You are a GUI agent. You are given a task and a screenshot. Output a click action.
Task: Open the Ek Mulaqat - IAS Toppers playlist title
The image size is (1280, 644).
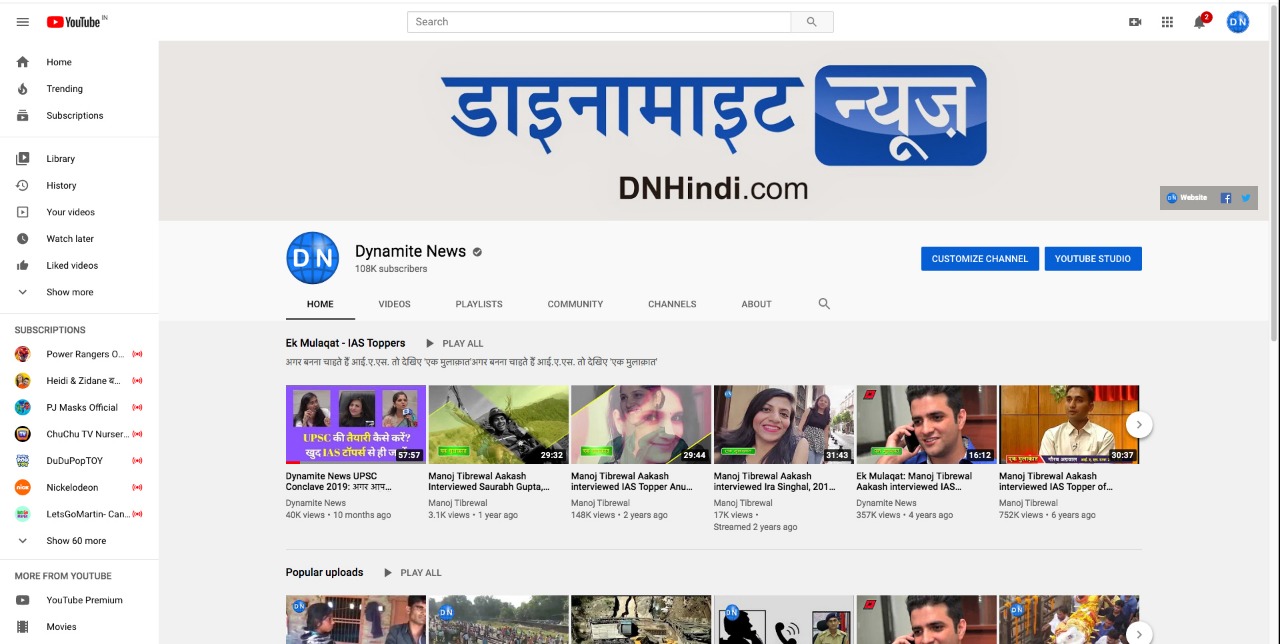click(345, 343)
